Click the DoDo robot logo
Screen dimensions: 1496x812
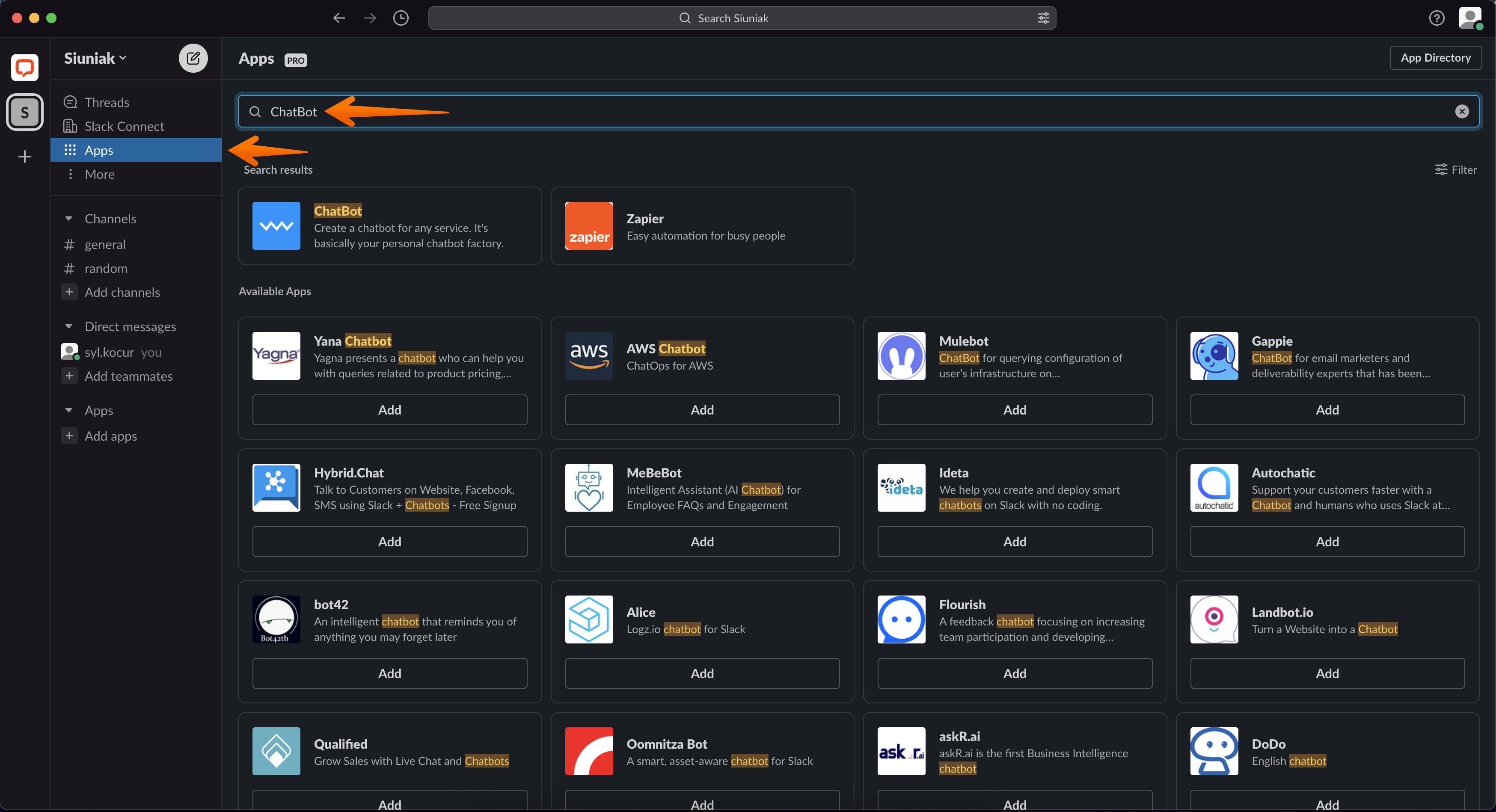tap(1214, 751)
